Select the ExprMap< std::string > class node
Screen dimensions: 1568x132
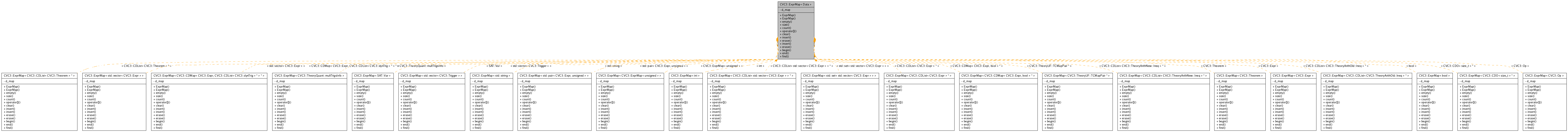pos(491,101)
